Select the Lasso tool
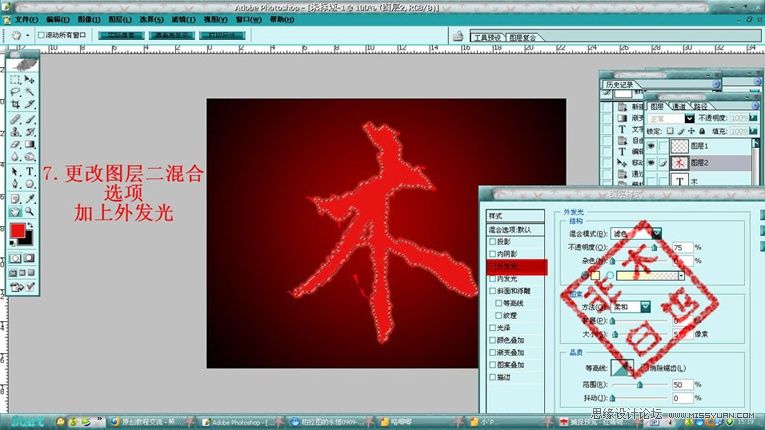 pyautogui.click(x=15, y=92)
